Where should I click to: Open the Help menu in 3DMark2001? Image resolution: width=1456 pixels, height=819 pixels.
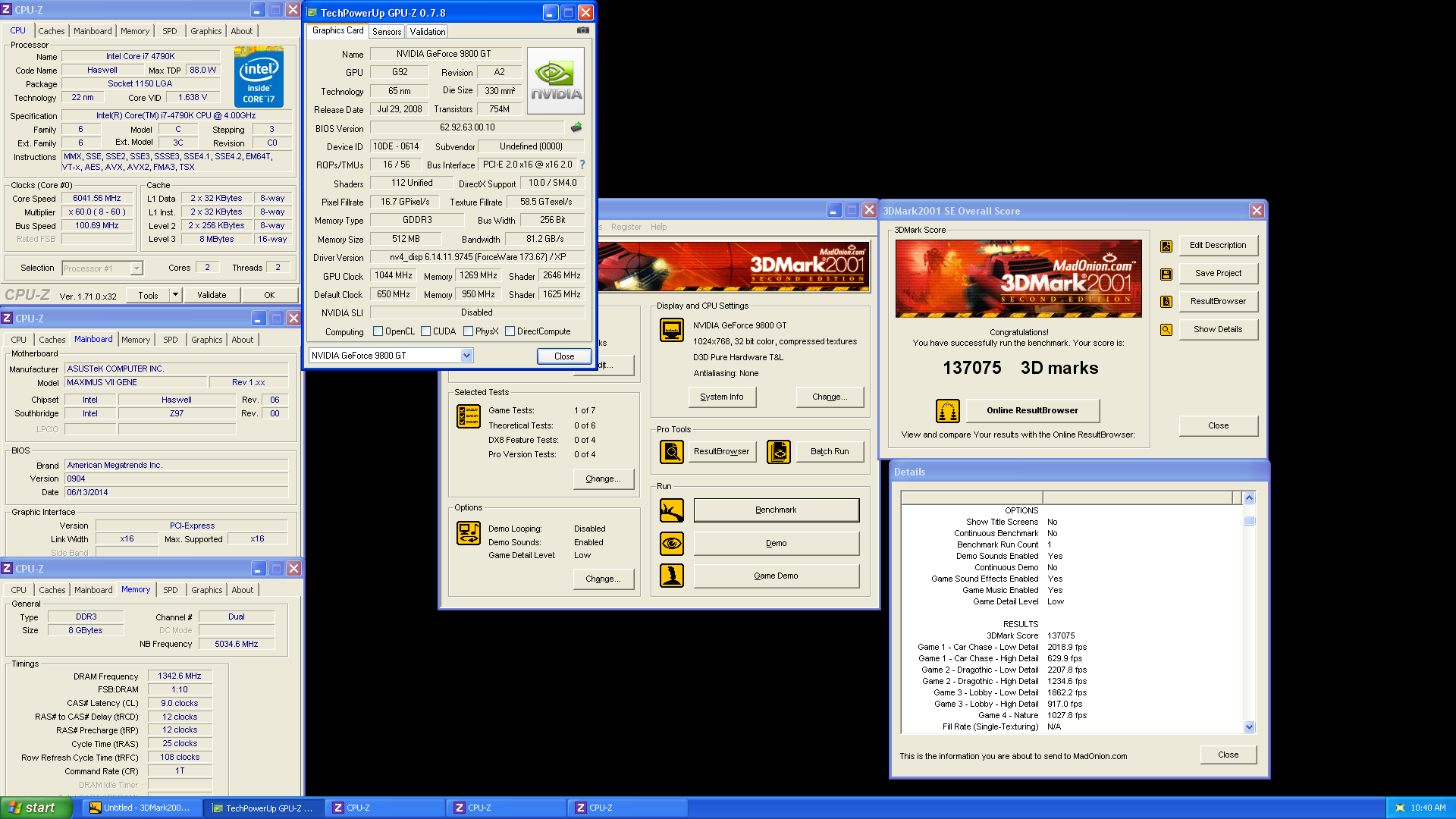click(659, 227)
